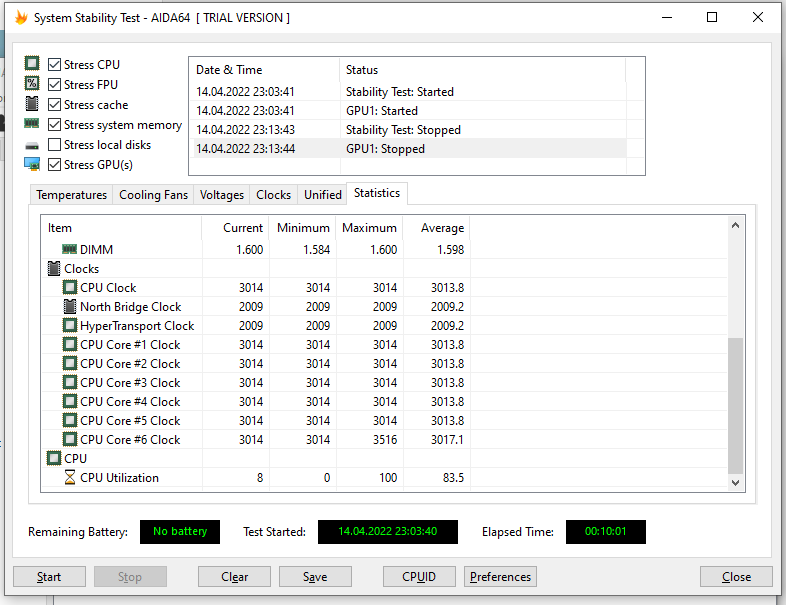Maximize the AIDA64 window

pos(712,18)
